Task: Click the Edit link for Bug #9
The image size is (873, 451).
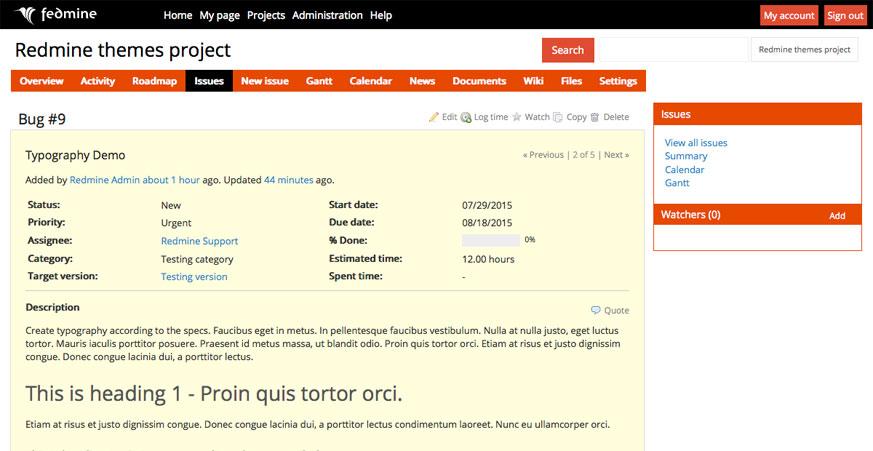Action: tap(449, 117)
